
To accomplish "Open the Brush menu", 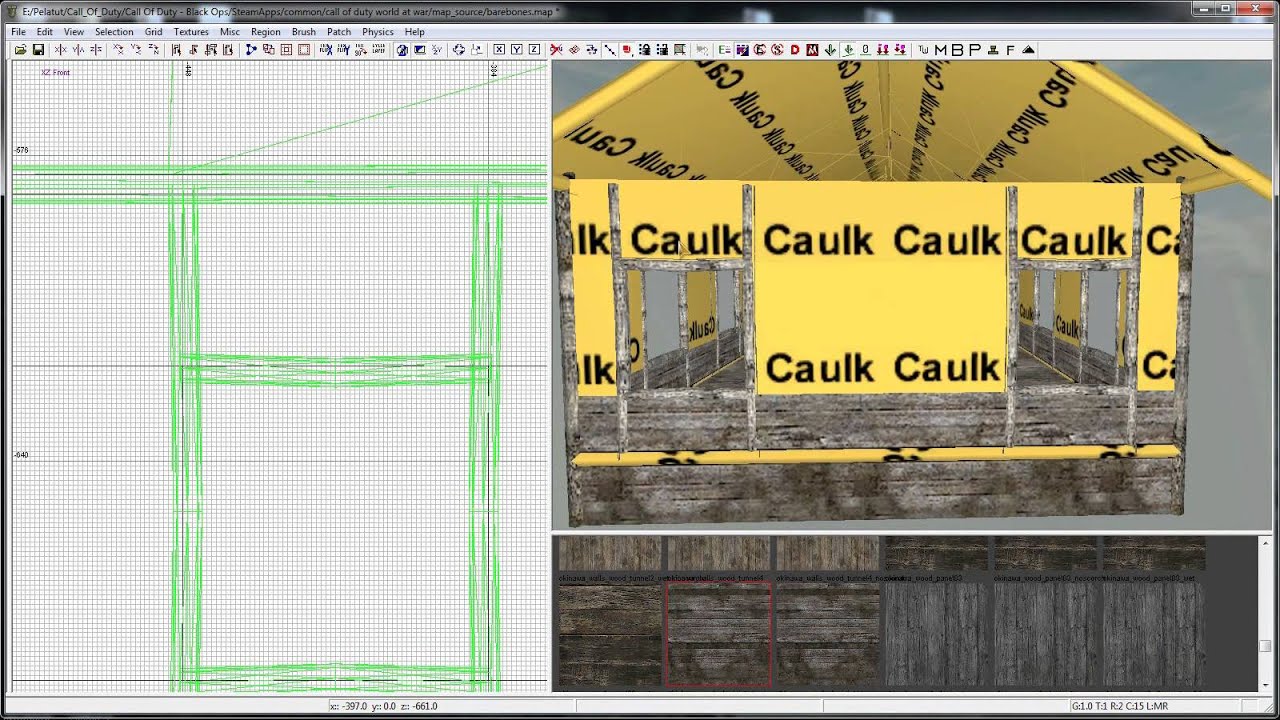I will click(303, 32).
